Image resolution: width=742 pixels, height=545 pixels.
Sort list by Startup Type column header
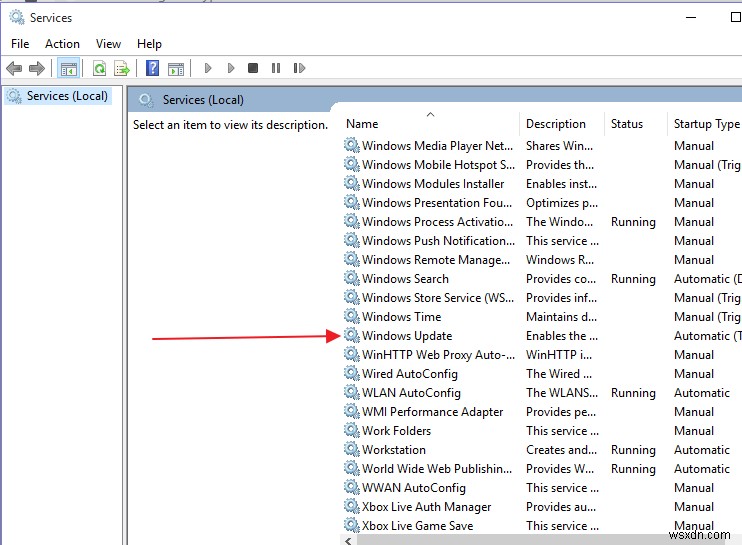(x=707, y=124)
